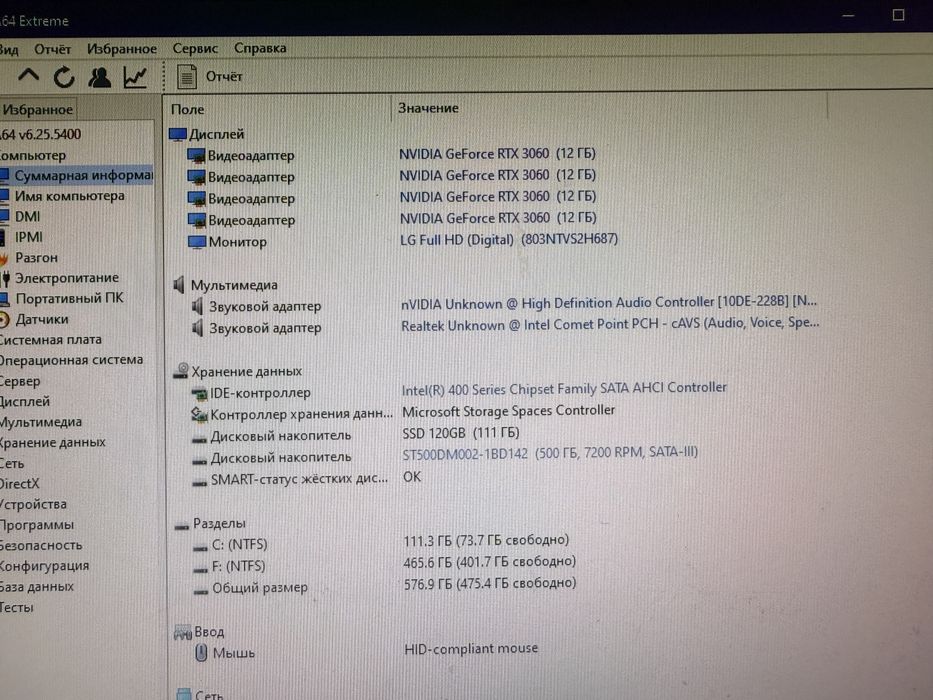The width and height of the screenshot is (933, 700).
Task: Select the HID-compliant mouse value
Action: (471, 649)
